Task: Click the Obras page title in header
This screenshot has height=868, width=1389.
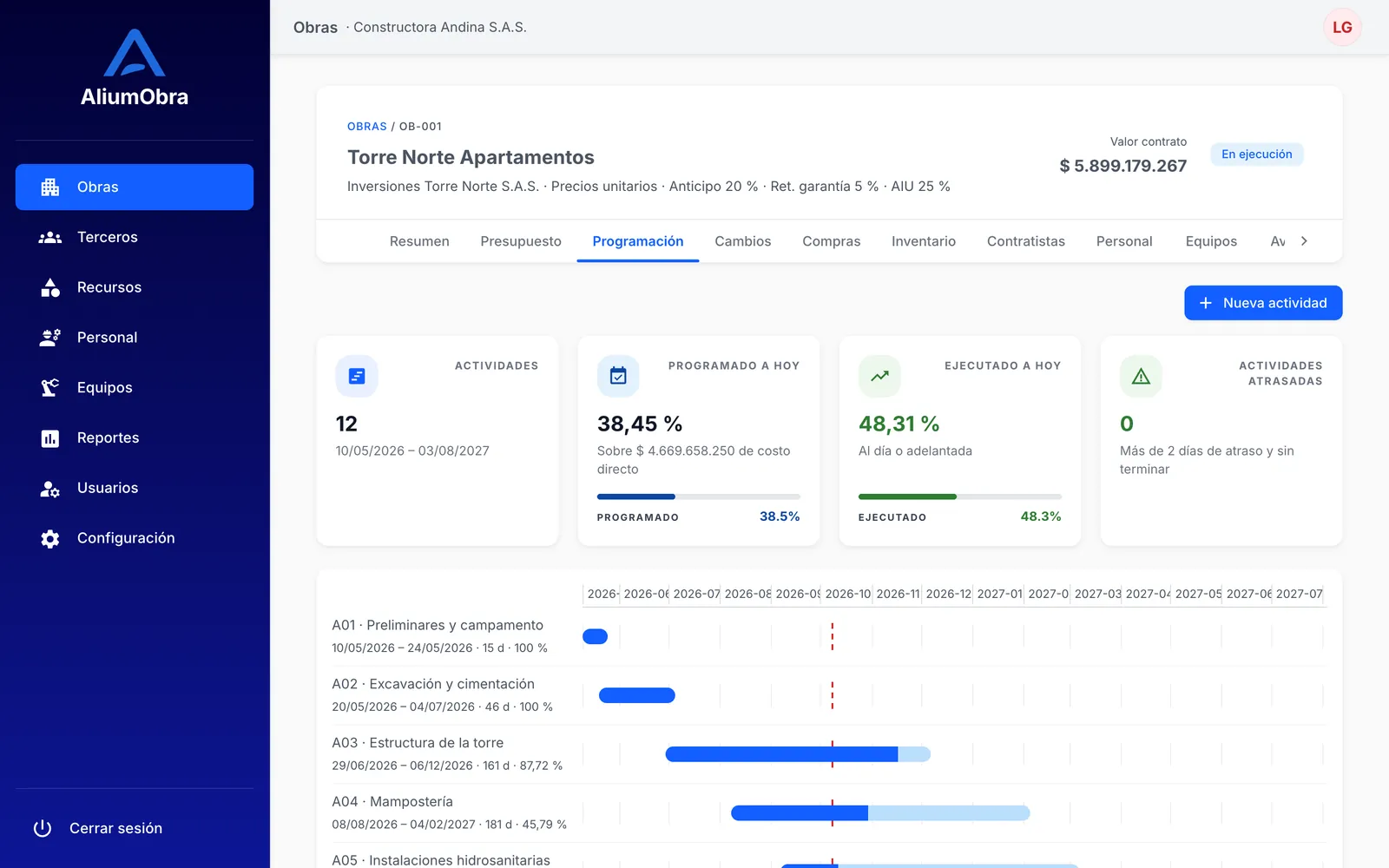Action: [x=315, y=27]
